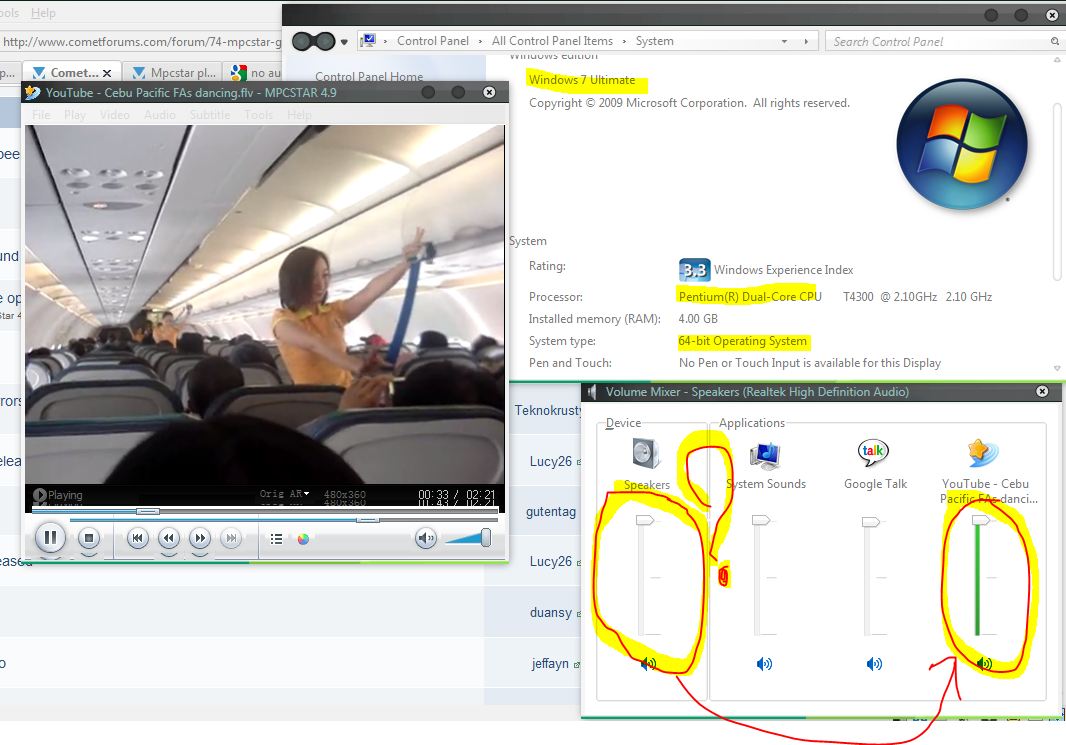
Task: Open the playlist icon in MPCSTAR
Action: tap(277, 539)
